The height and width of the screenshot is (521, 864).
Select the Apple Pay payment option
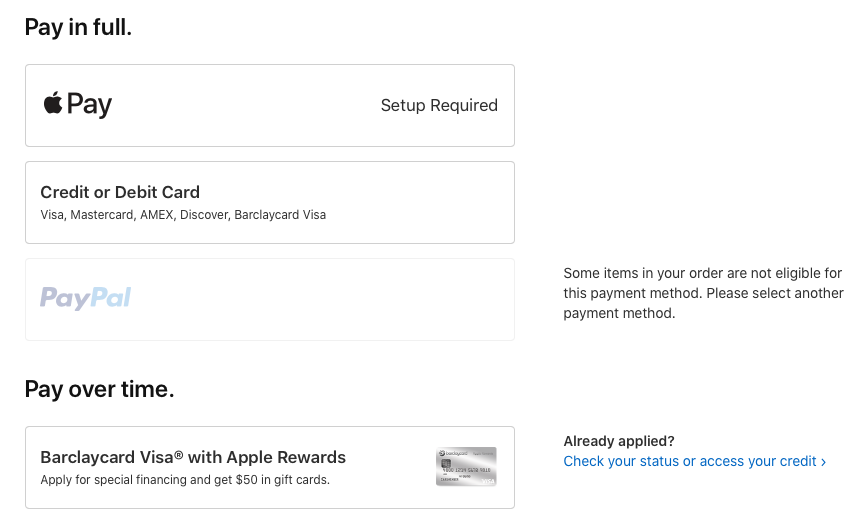coord(269,105)
